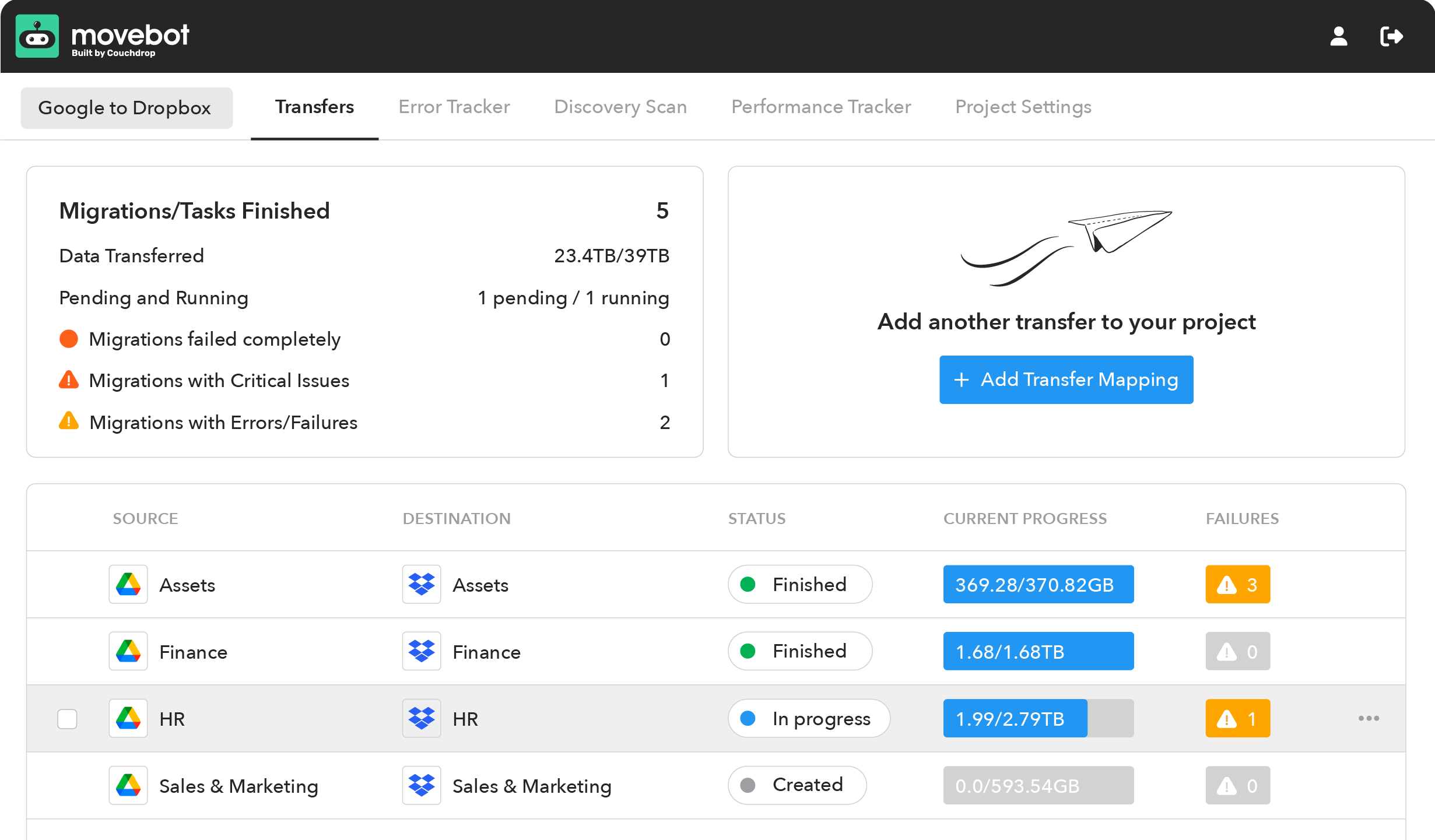Click the Dropbox icon in Finance row
This screenshot has height=840, width=1435.
(x=422, y=651)
